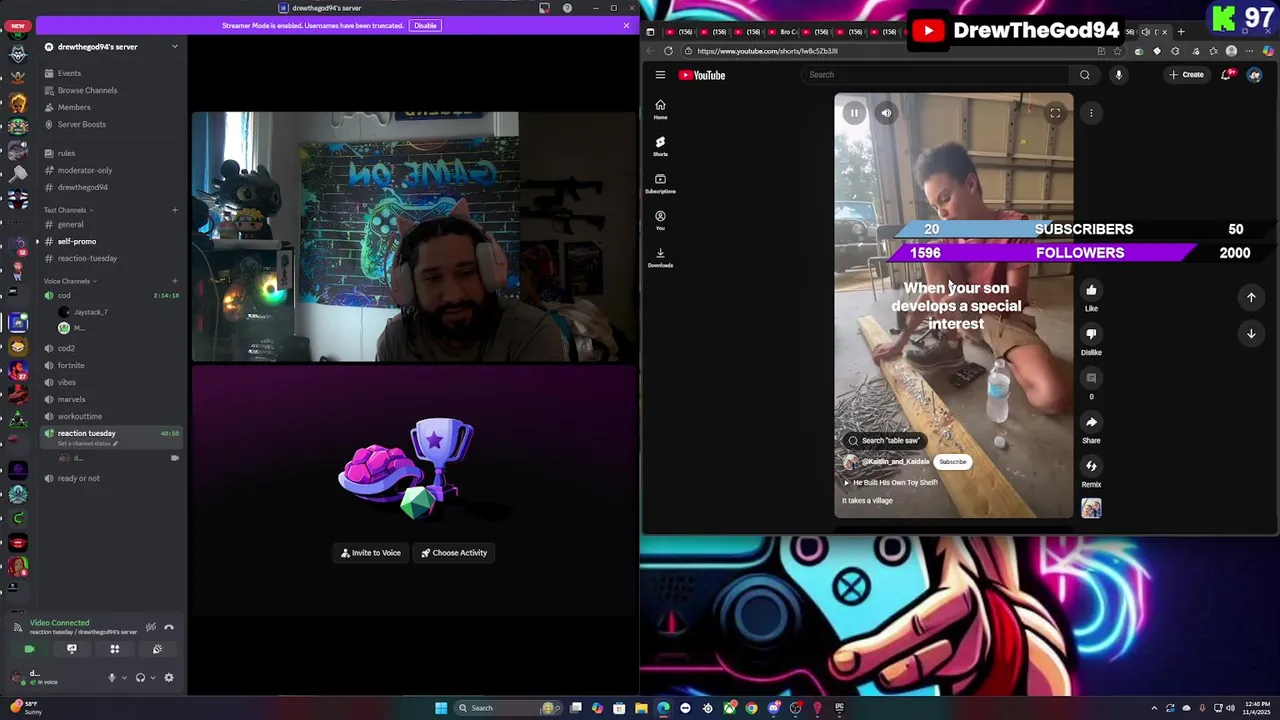Go to next Short with down arrow
Screen dimensions: 1280x720
(x=1251, y=334)
